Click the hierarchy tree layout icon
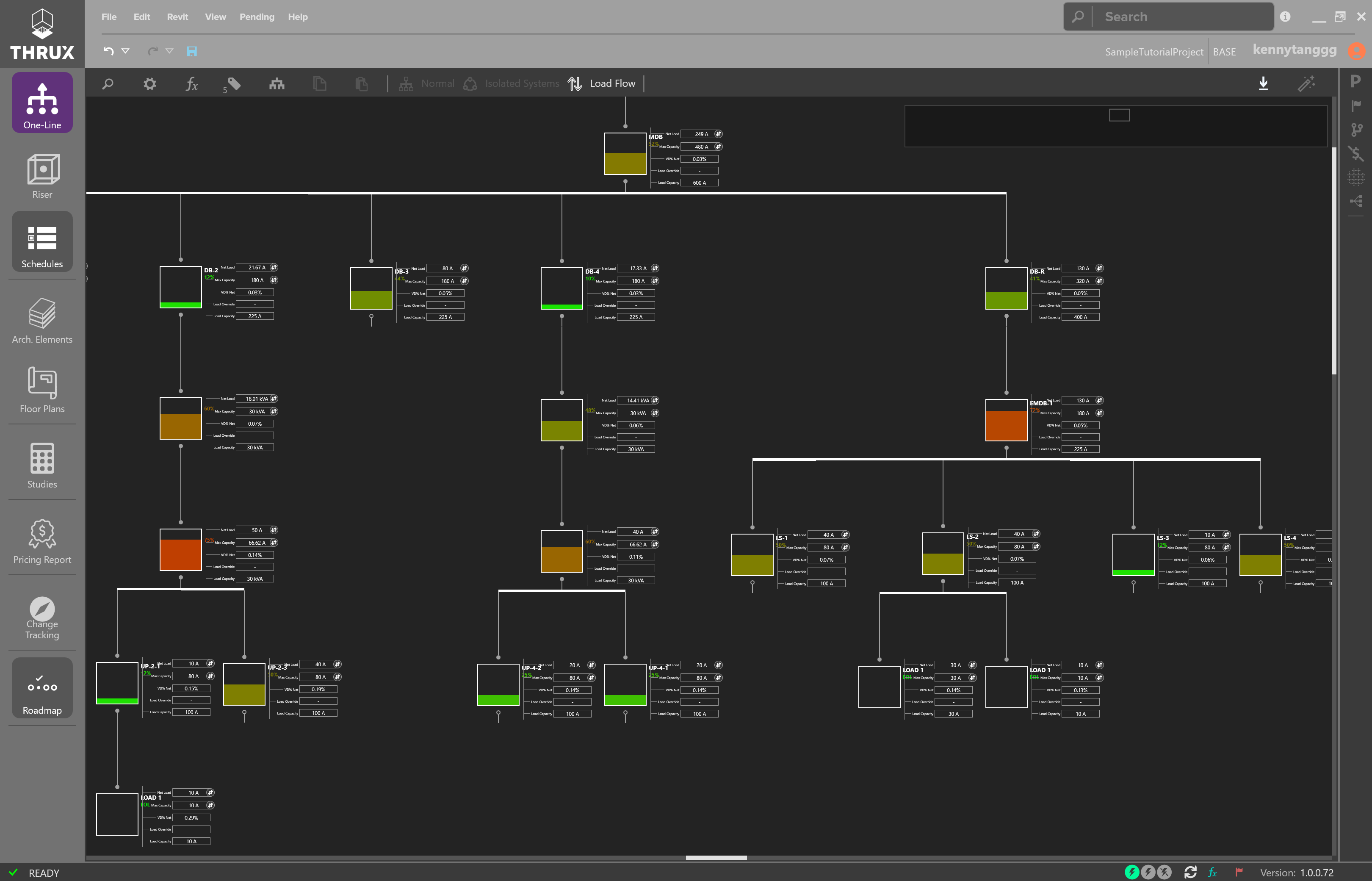This screenshot has height=881, width=1372. tap(277, 84)
